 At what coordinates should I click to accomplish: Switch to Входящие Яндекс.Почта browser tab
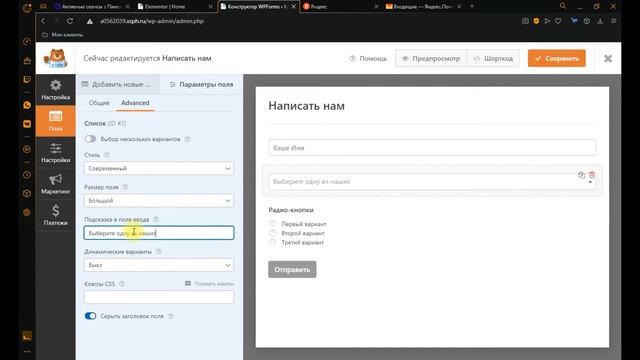(x=424, y=7)
